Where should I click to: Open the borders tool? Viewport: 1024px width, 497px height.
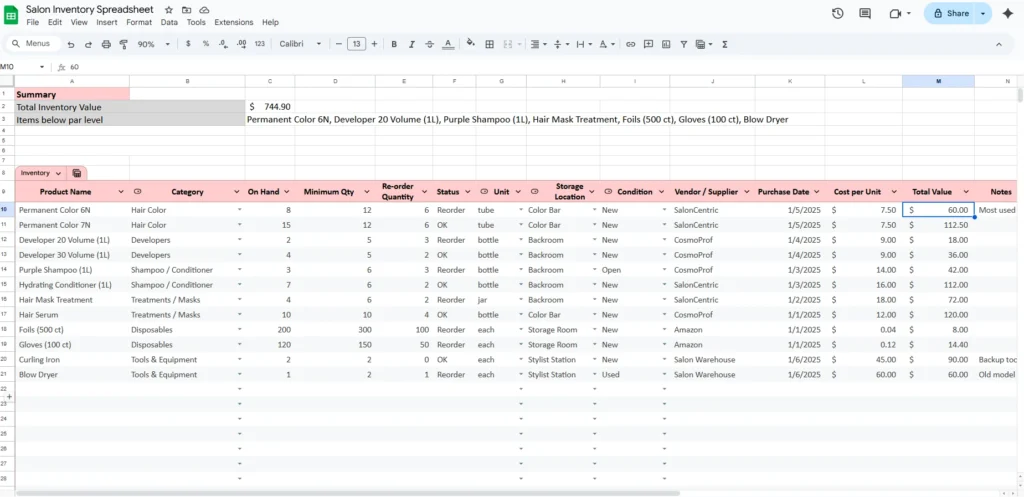pos(489,44)
